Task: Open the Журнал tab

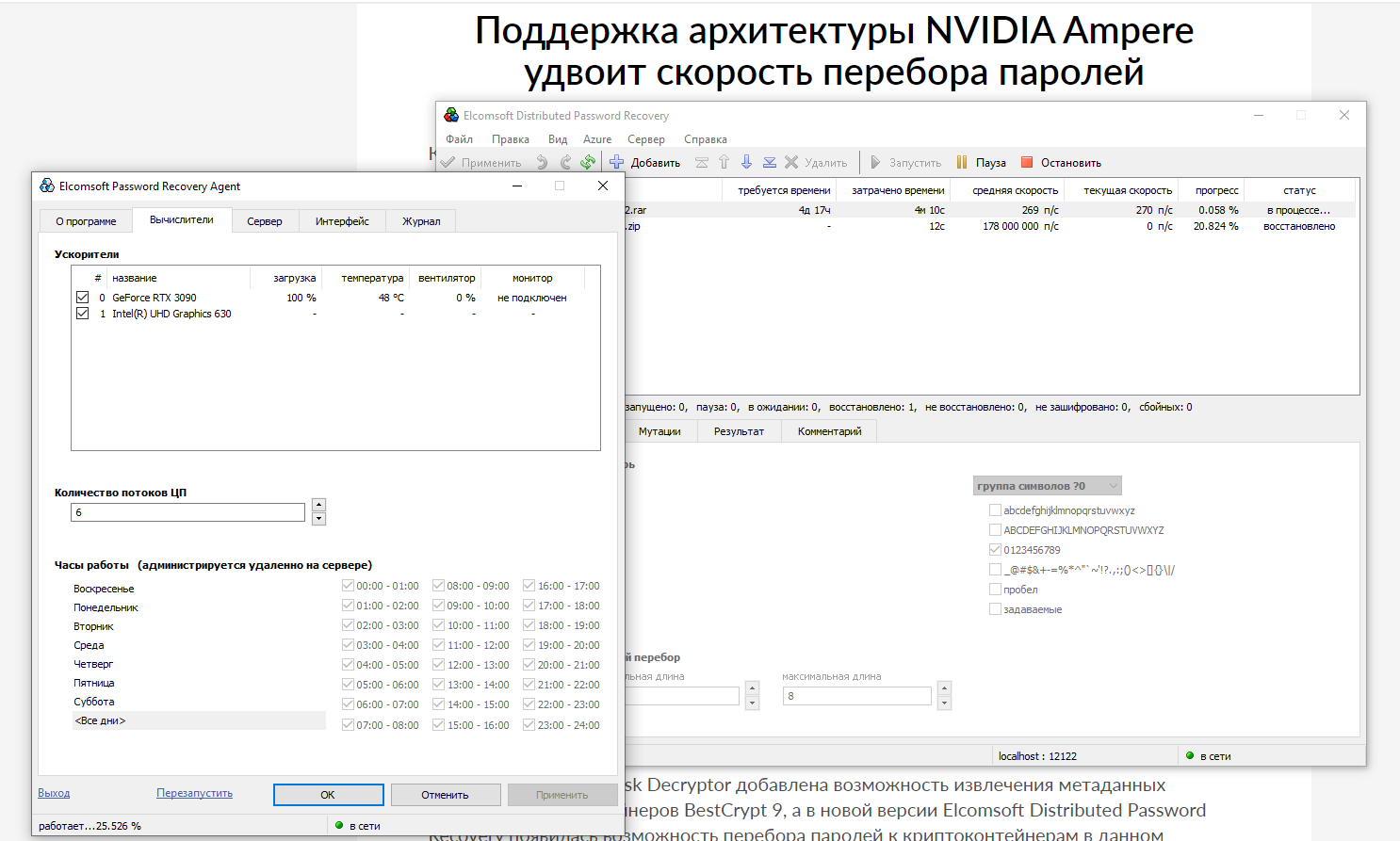Action: [x=421, y=221]
